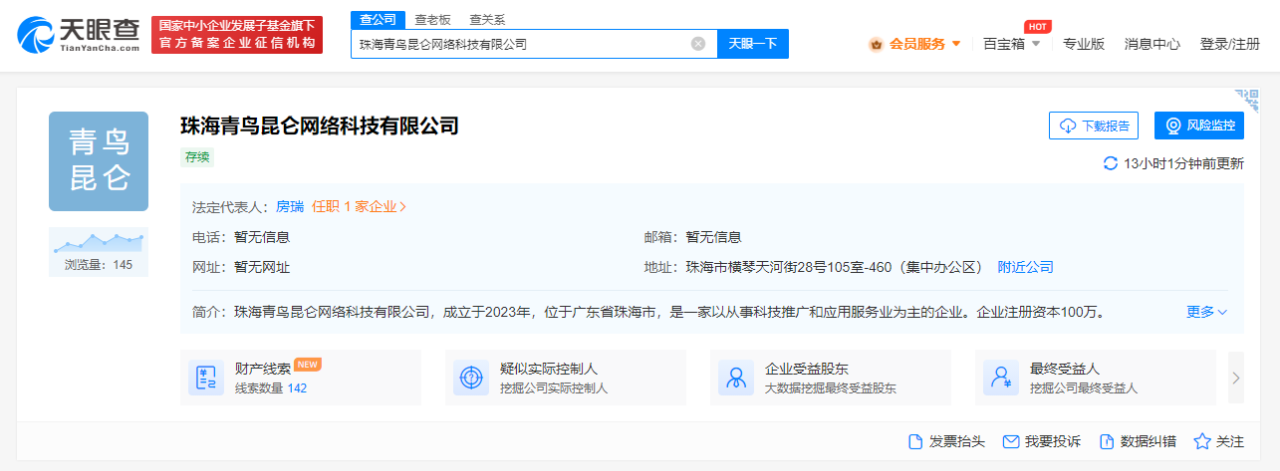The width and height of the screenshot is (1280, 471).
Task: Click the 财产线索 card icon
Action: click(x=206, y=378)
